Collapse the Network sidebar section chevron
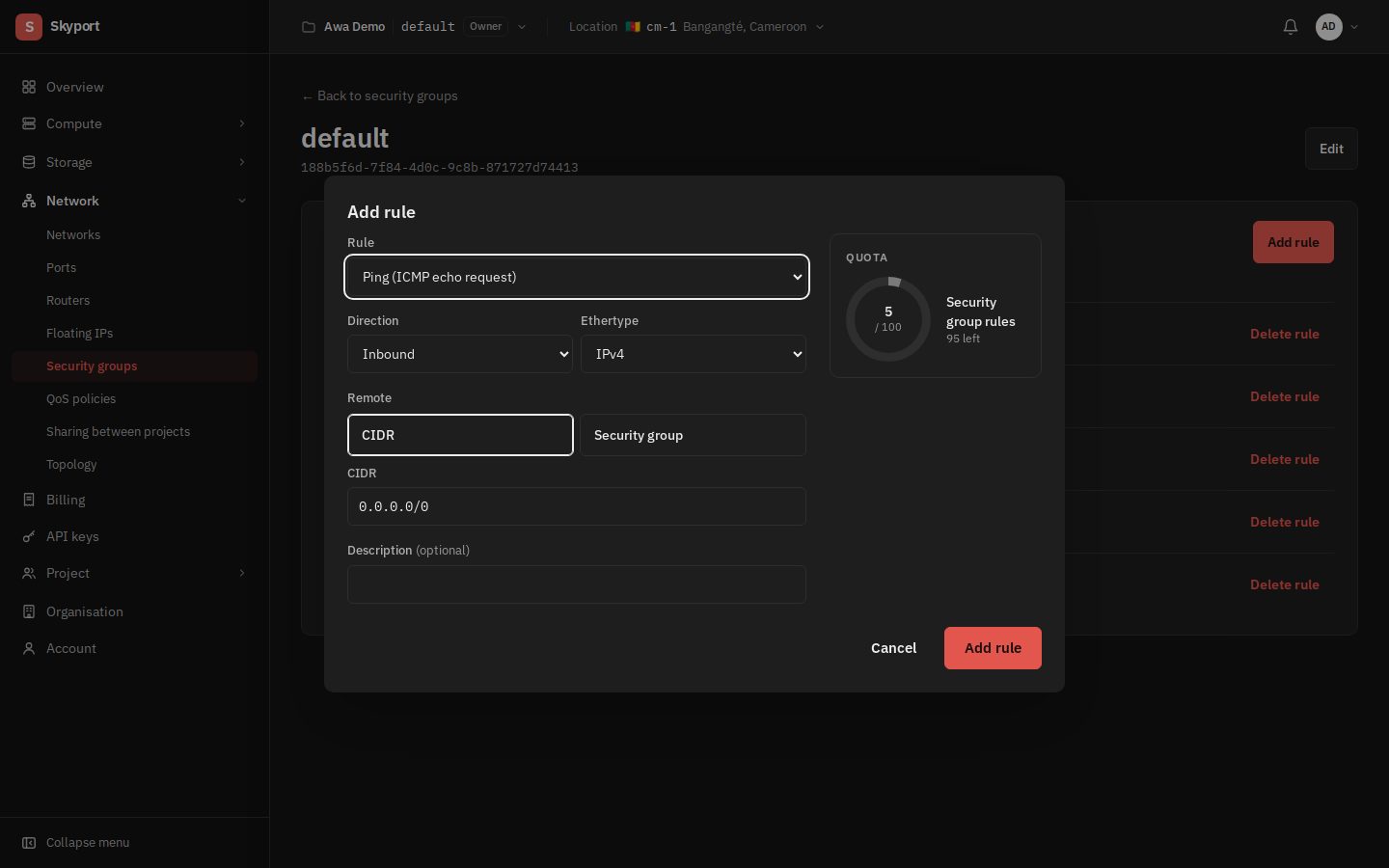Image resolution: width=1389 pixels, height=868 pixels. point(242,201)
